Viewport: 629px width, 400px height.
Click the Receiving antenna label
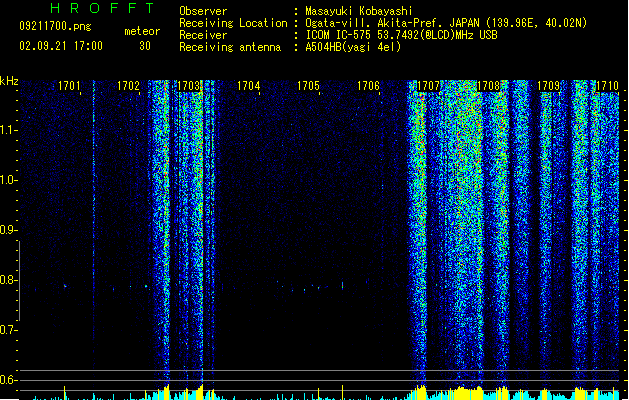[230, 47]
